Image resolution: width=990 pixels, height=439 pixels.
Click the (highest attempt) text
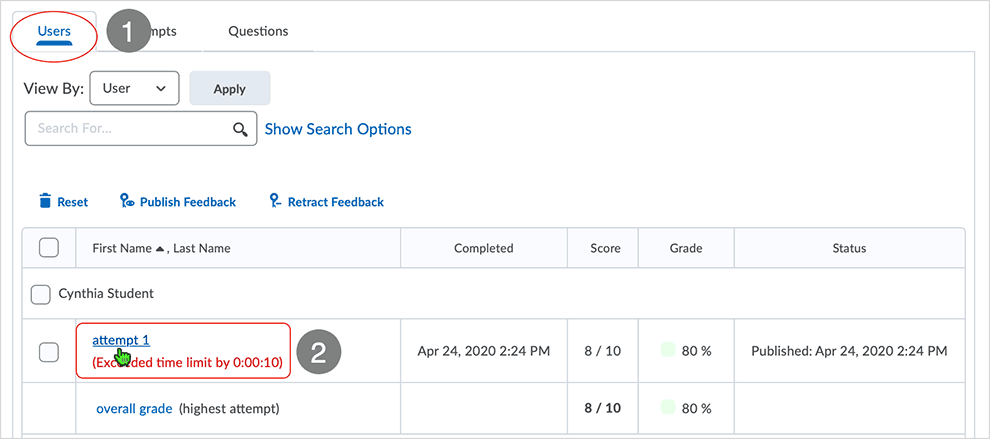pyautogui.click(x=229, y=409)
